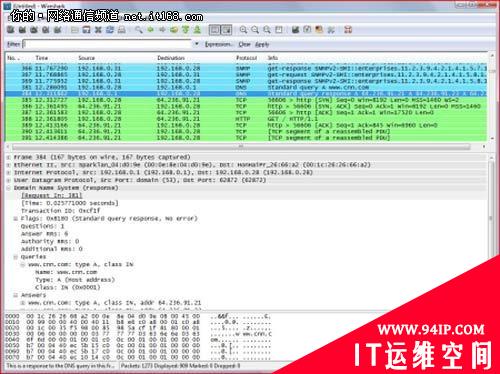500x374 pixels.
Task: Select the TCP [SYN] packet to 64.236.91.21
Action: point(246,100)
